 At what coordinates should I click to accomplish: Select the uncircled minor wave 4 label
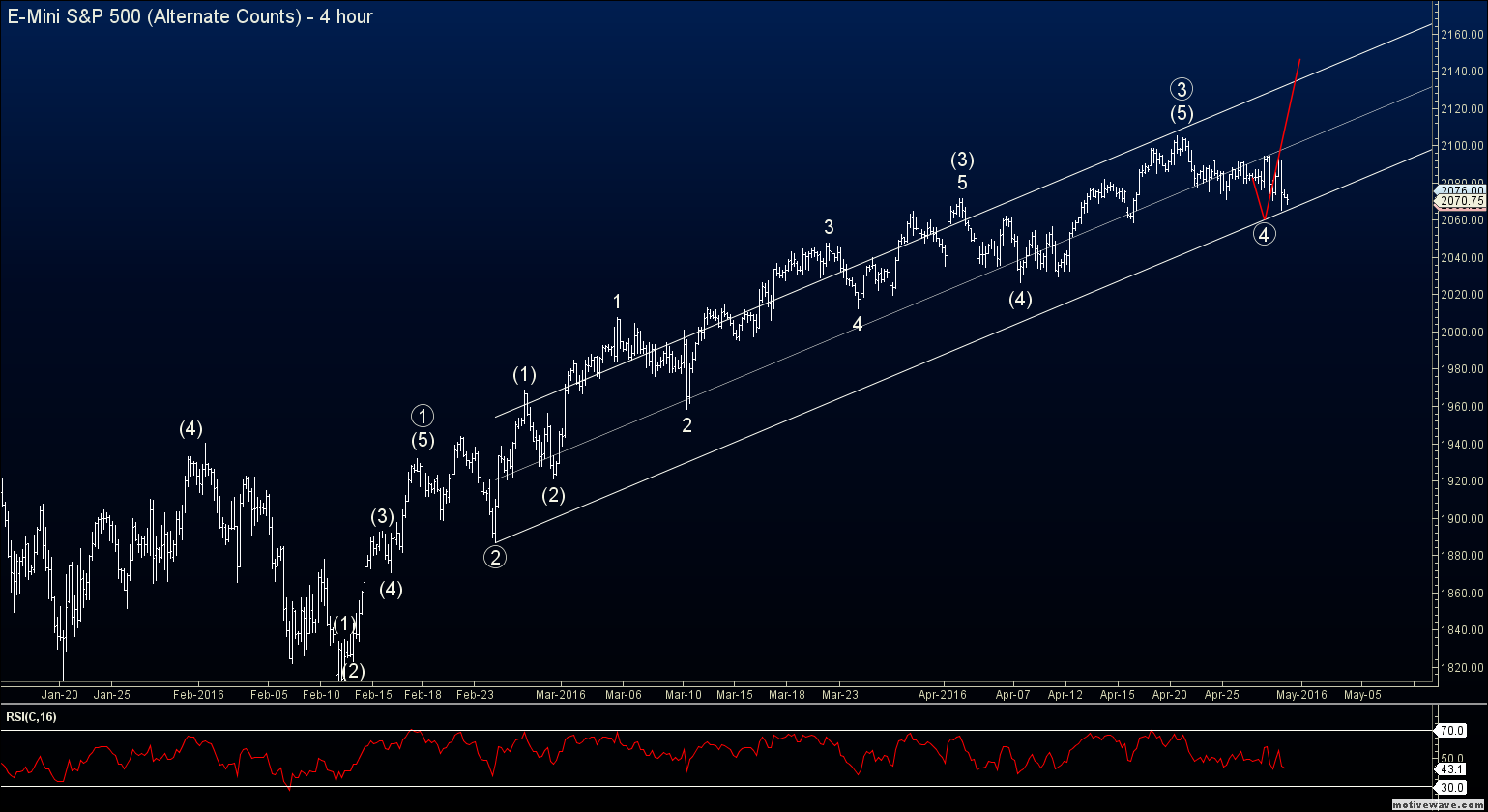coord(857,325)
